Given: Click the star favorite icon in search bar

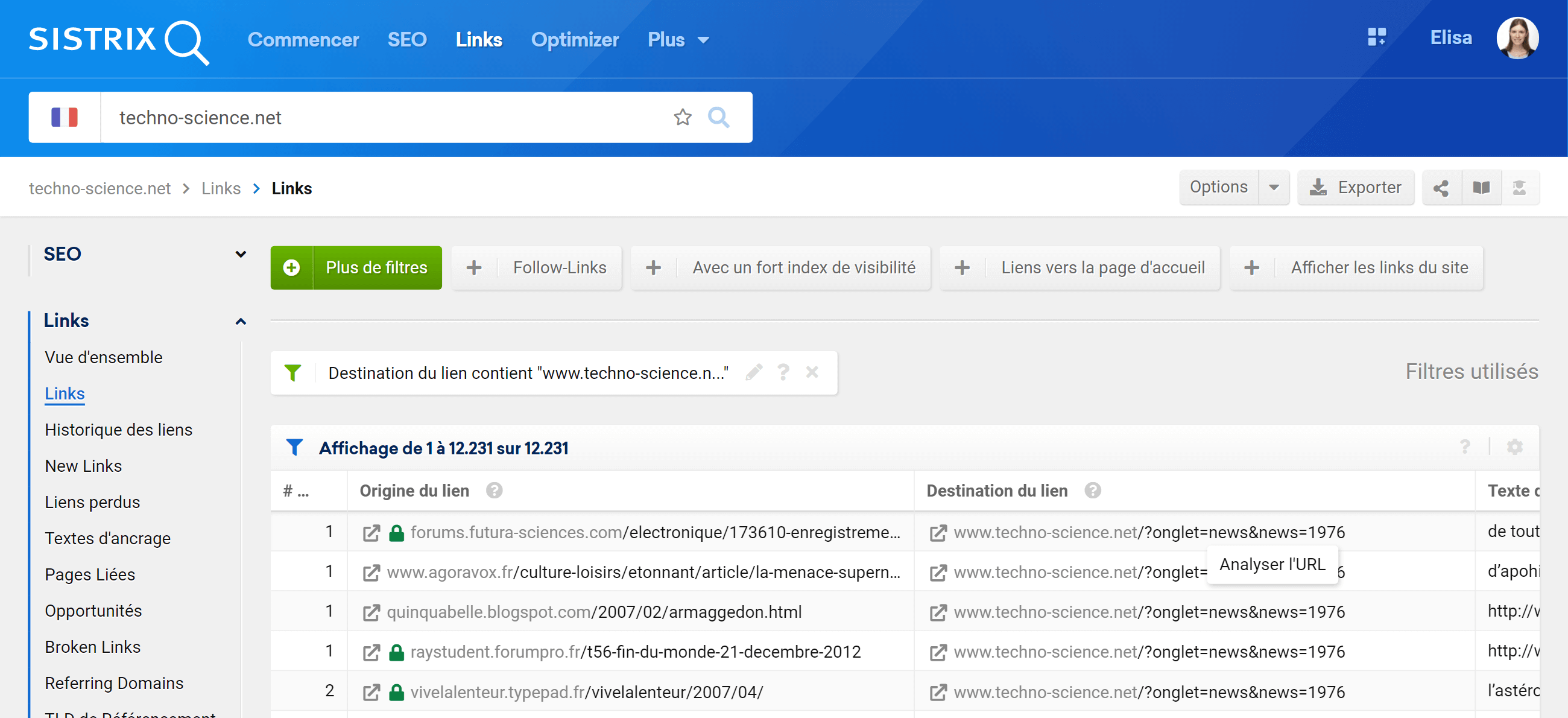Looking at the screenshot, I should point(682,117).
